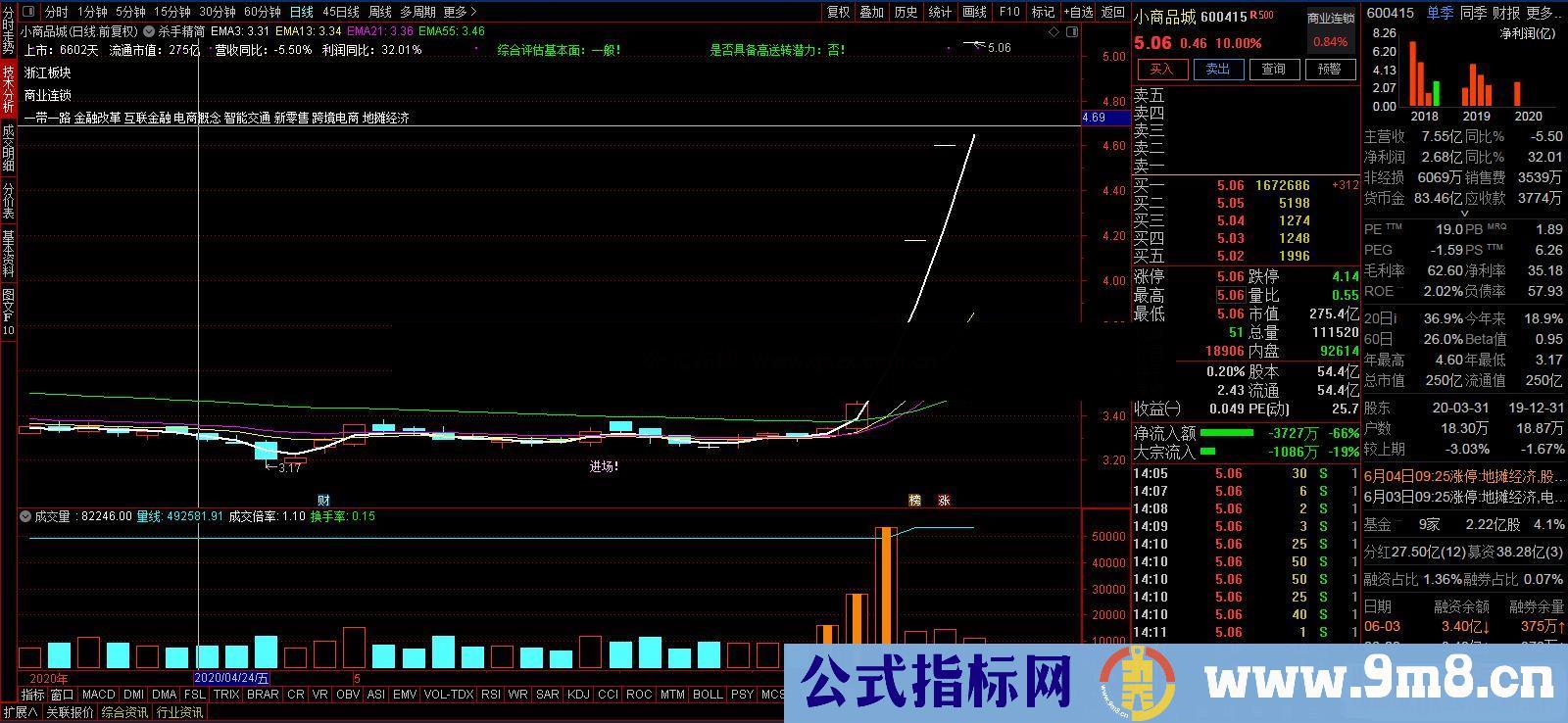1568x723 pixels.
Task: Click the 复权 toolbar button
Action: pos(839,12)
